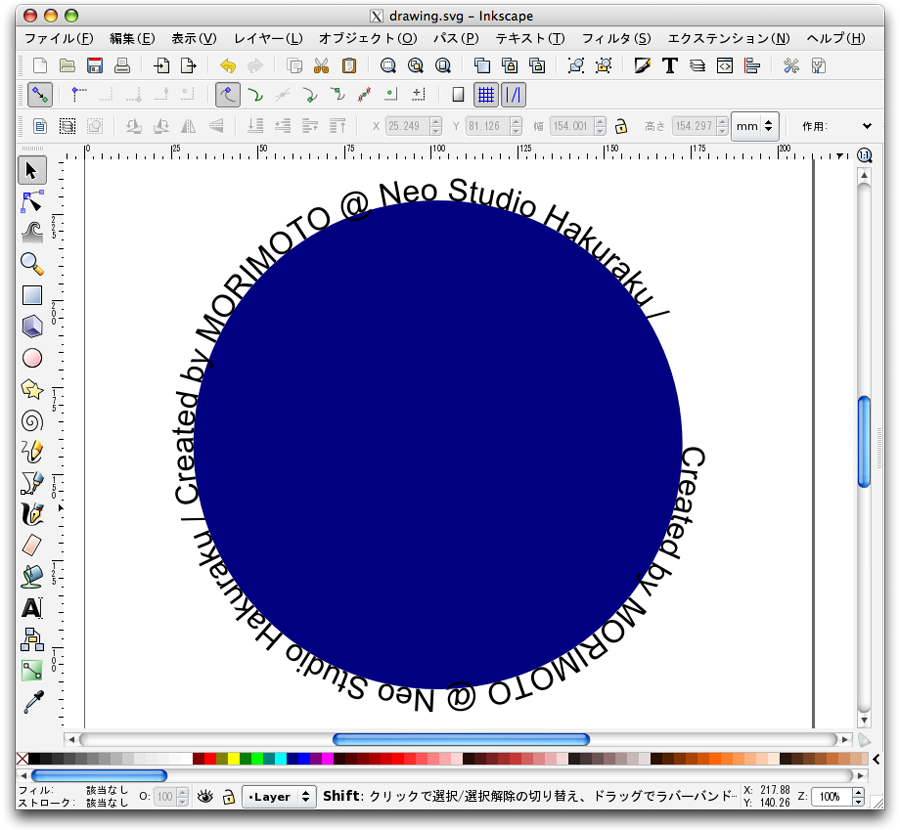Select the 3D box tool

coord(32,326)
